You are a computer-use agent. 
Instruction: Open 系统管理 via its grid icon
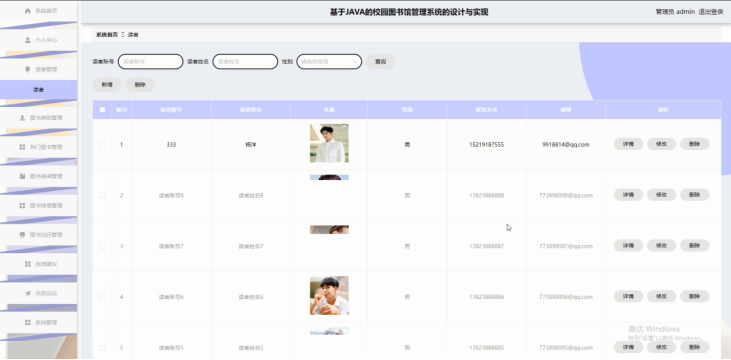(x=28, y=322)
